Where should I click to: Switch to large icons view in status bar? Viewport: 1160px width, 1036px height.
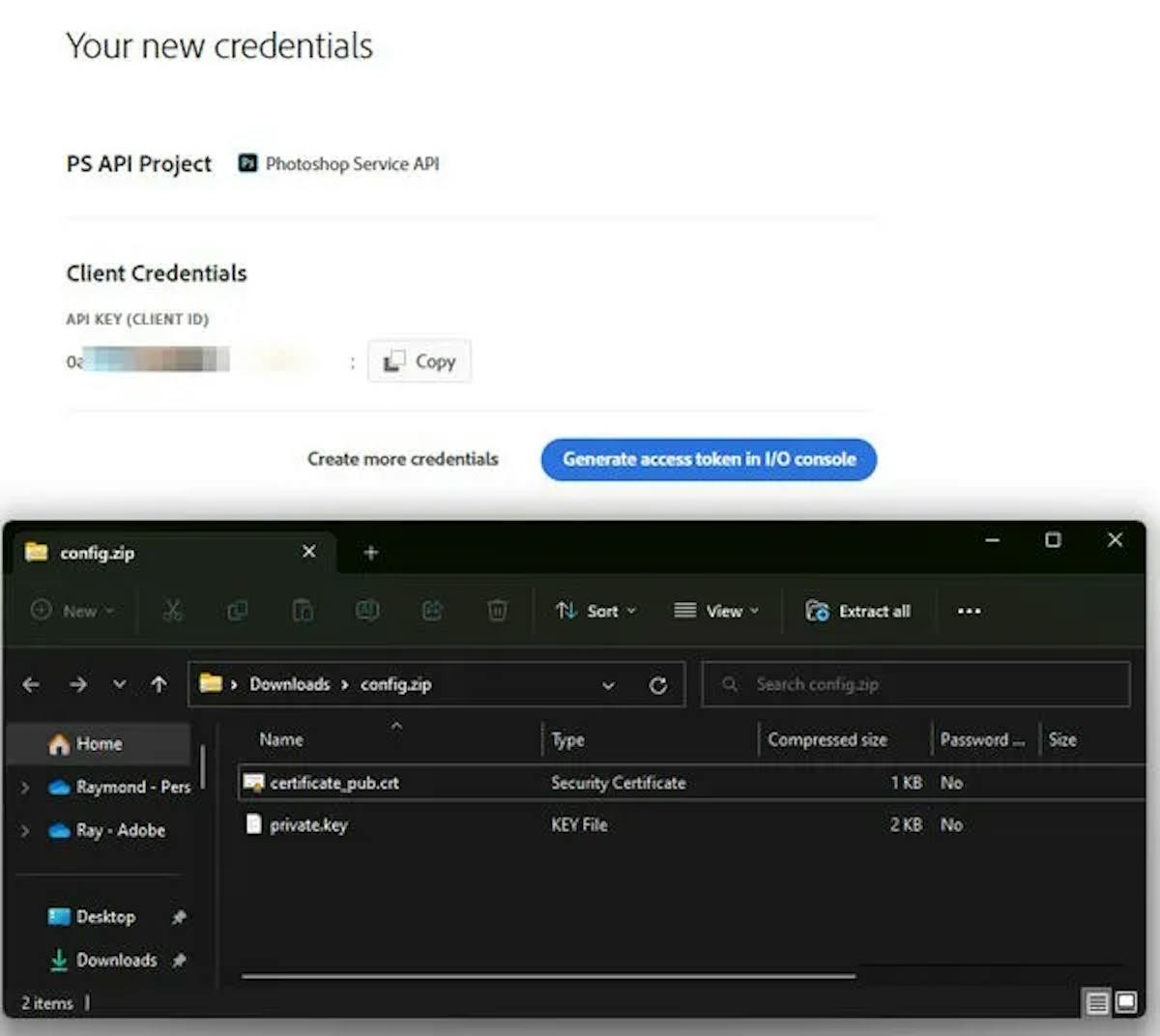point(1125,1003)
